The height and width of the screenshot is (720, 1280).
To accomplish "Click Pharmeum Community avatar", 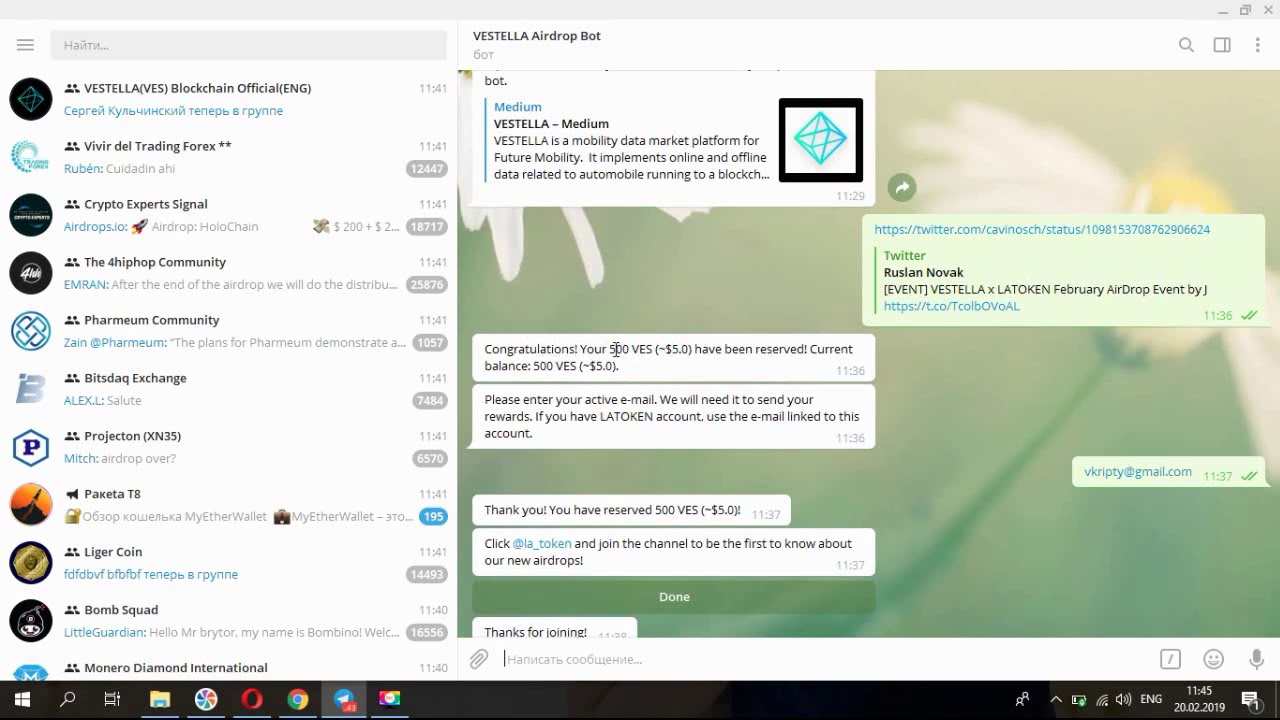I will pyautogui.click(x=31, y=331).
